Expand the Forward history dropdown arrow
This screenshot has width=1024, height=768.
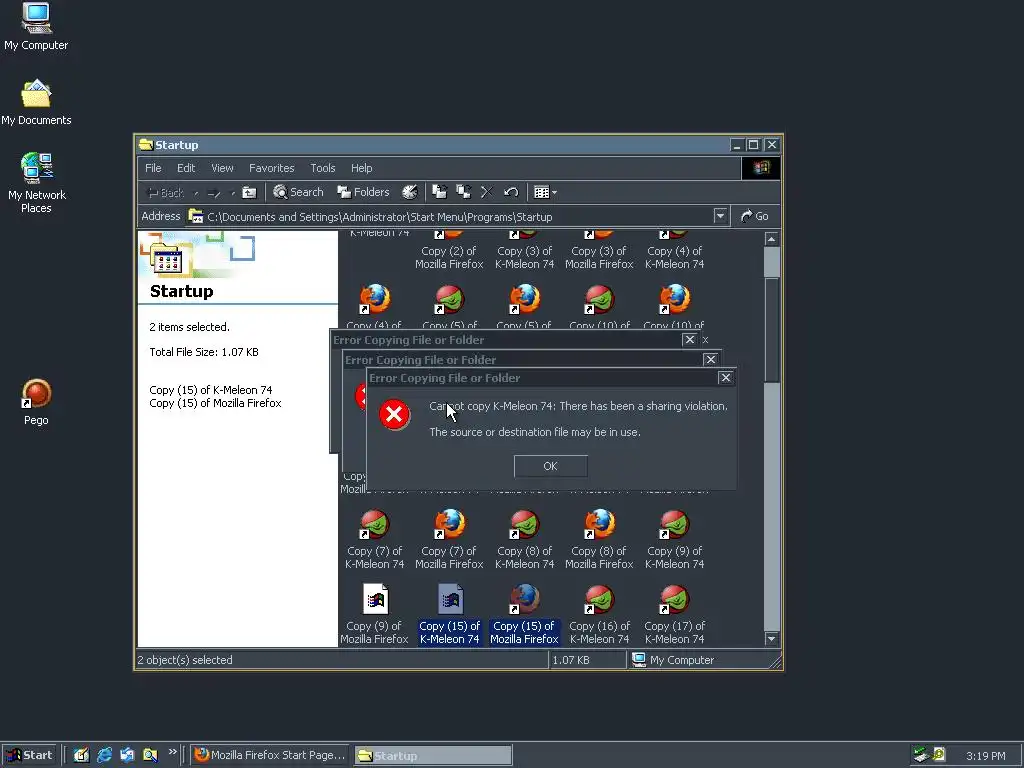pyautogui.click(x=232, y=193)
